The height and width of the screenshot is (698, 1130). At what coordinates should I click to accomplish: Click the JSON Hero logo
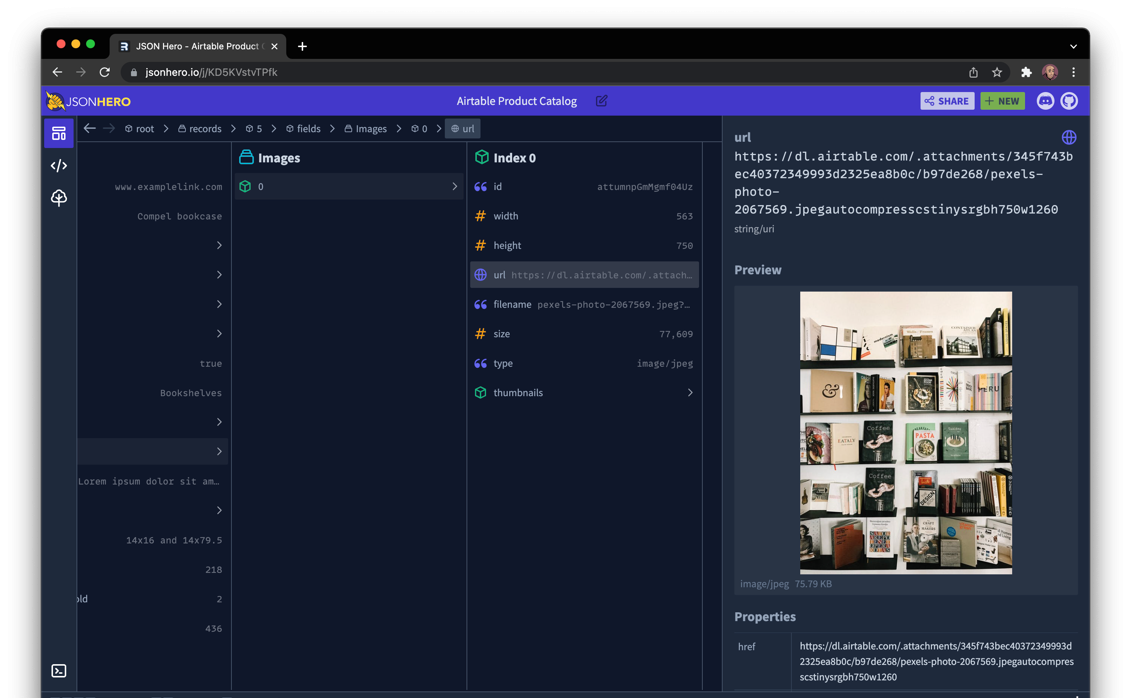(89, 102)
